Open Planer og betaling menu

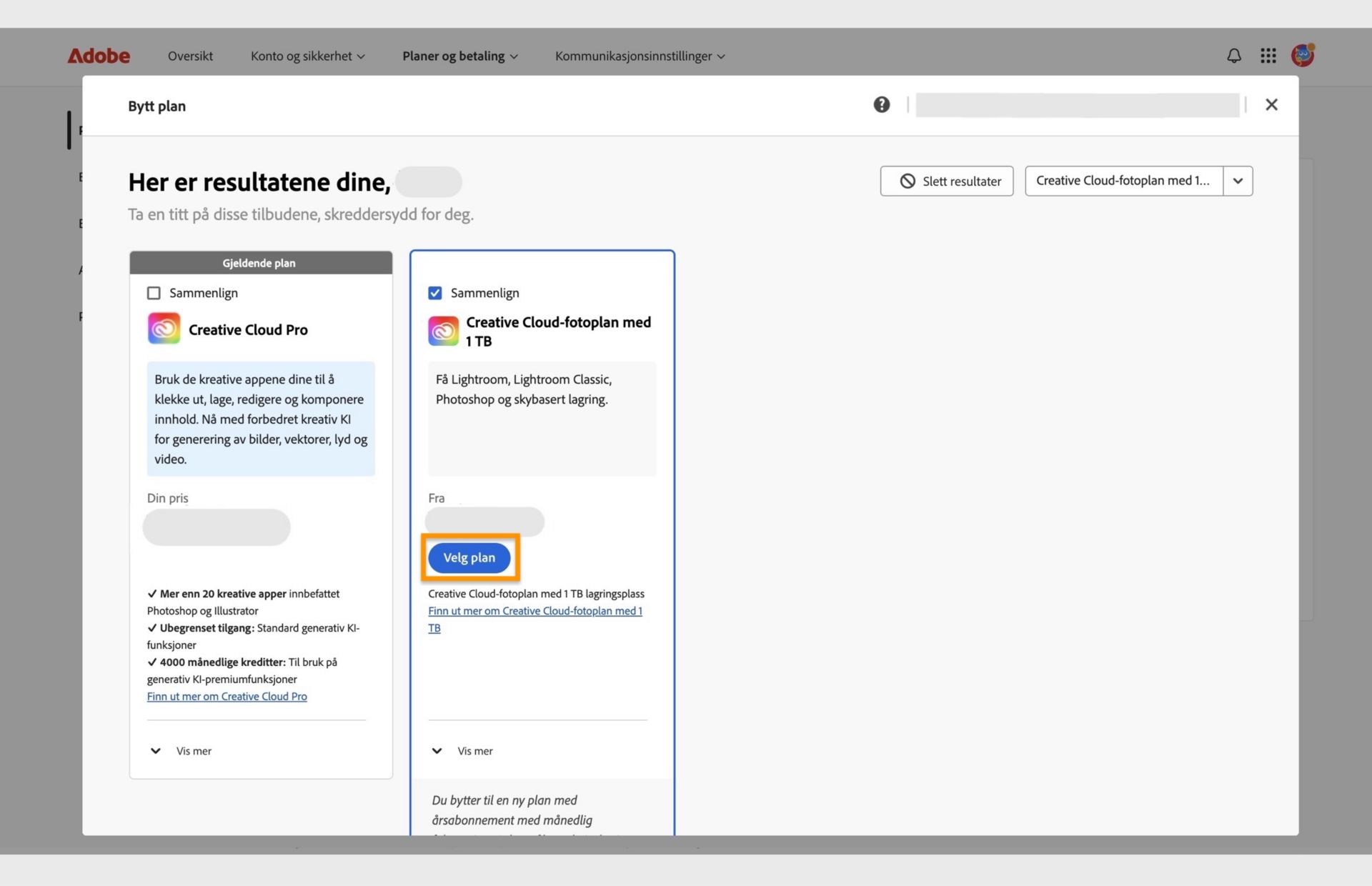click(459, 56)
